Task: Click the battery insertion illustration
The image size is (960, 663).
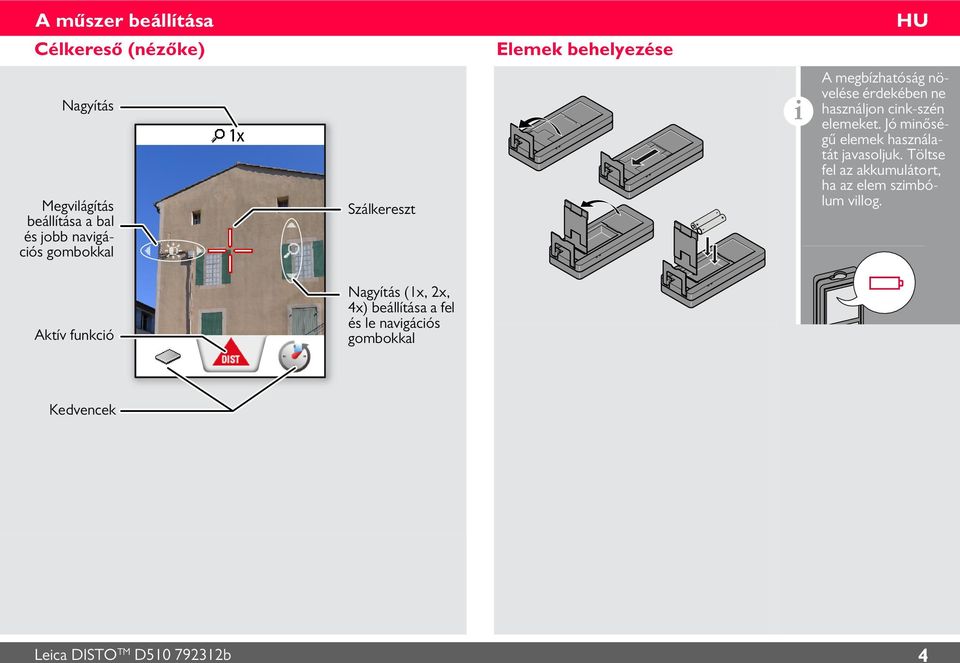Action: click(x=713, y=258)
